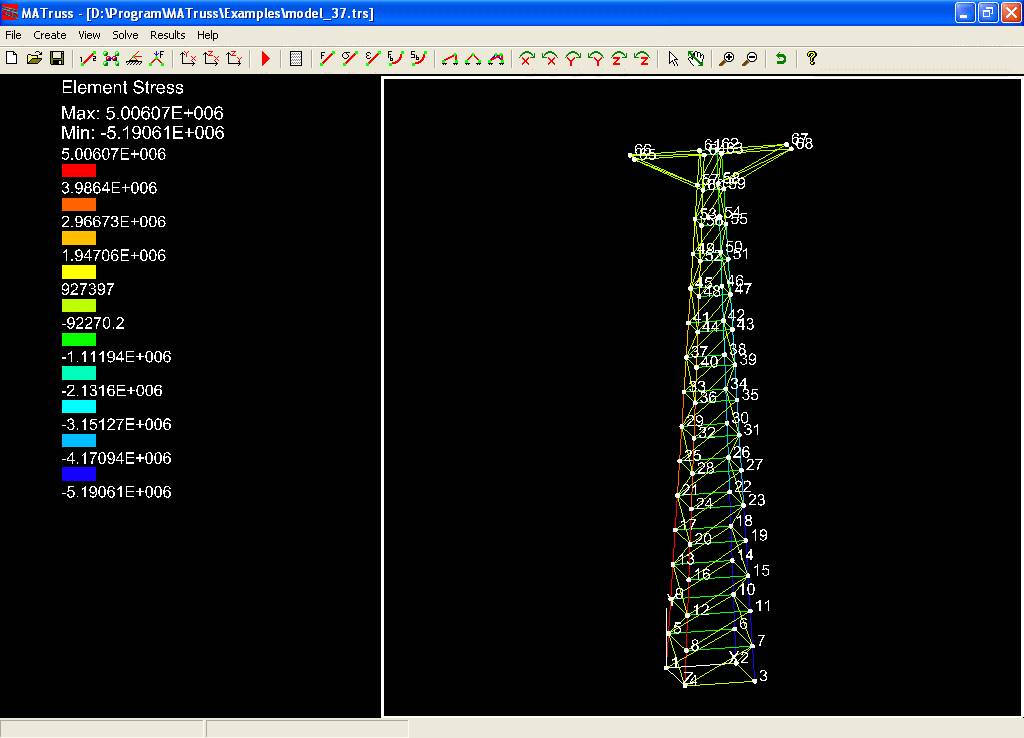The height and width of the screenshot is (738, 1024).
Task: Select the apply nodal force tool
Action: tap(157, 59)
